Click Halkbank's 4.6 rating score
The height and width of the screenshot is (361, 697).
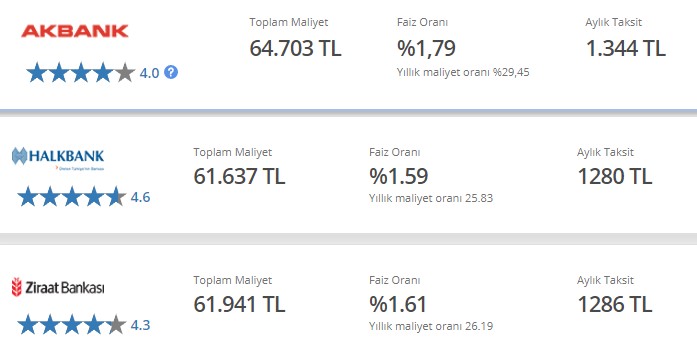tap(140, 197)
